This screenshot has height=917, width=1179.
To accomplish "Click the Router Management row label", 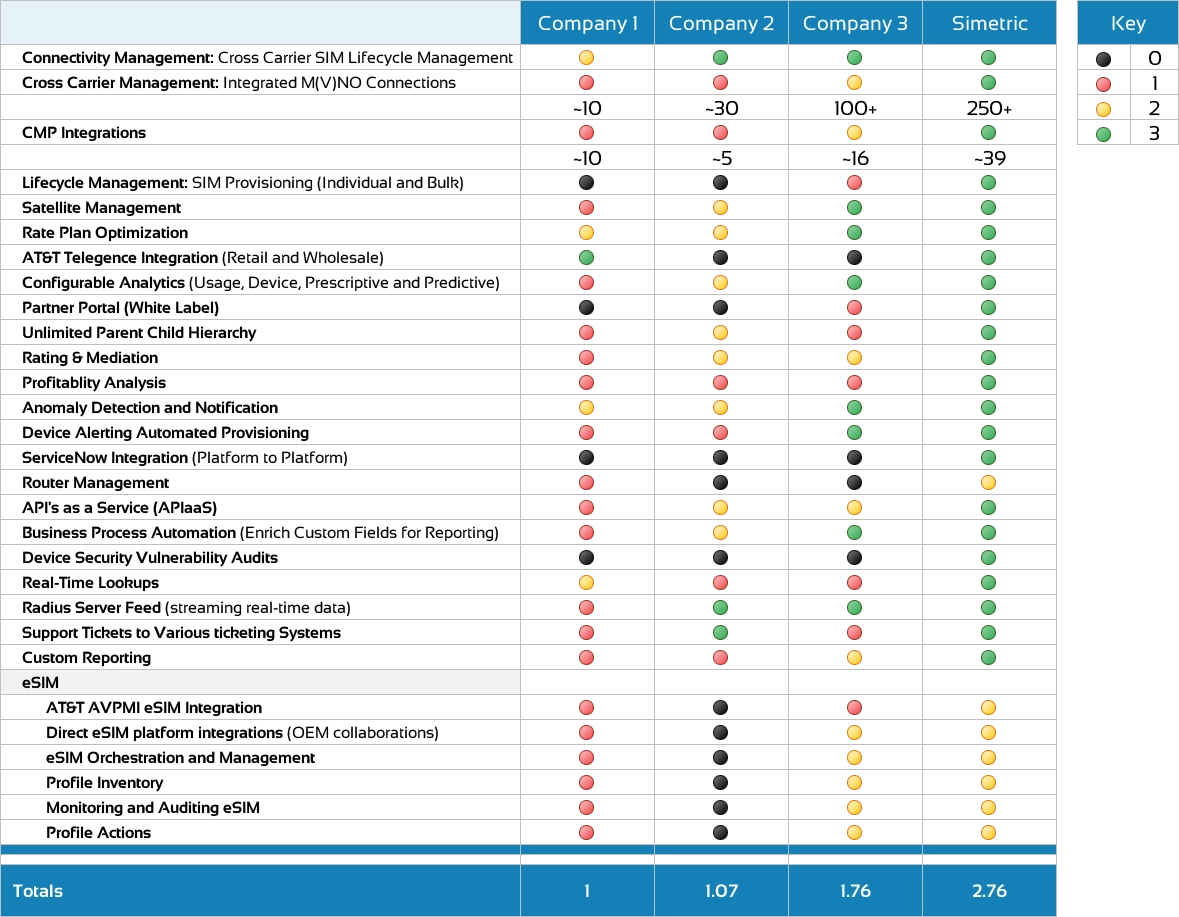I will (x=95, y=483).
